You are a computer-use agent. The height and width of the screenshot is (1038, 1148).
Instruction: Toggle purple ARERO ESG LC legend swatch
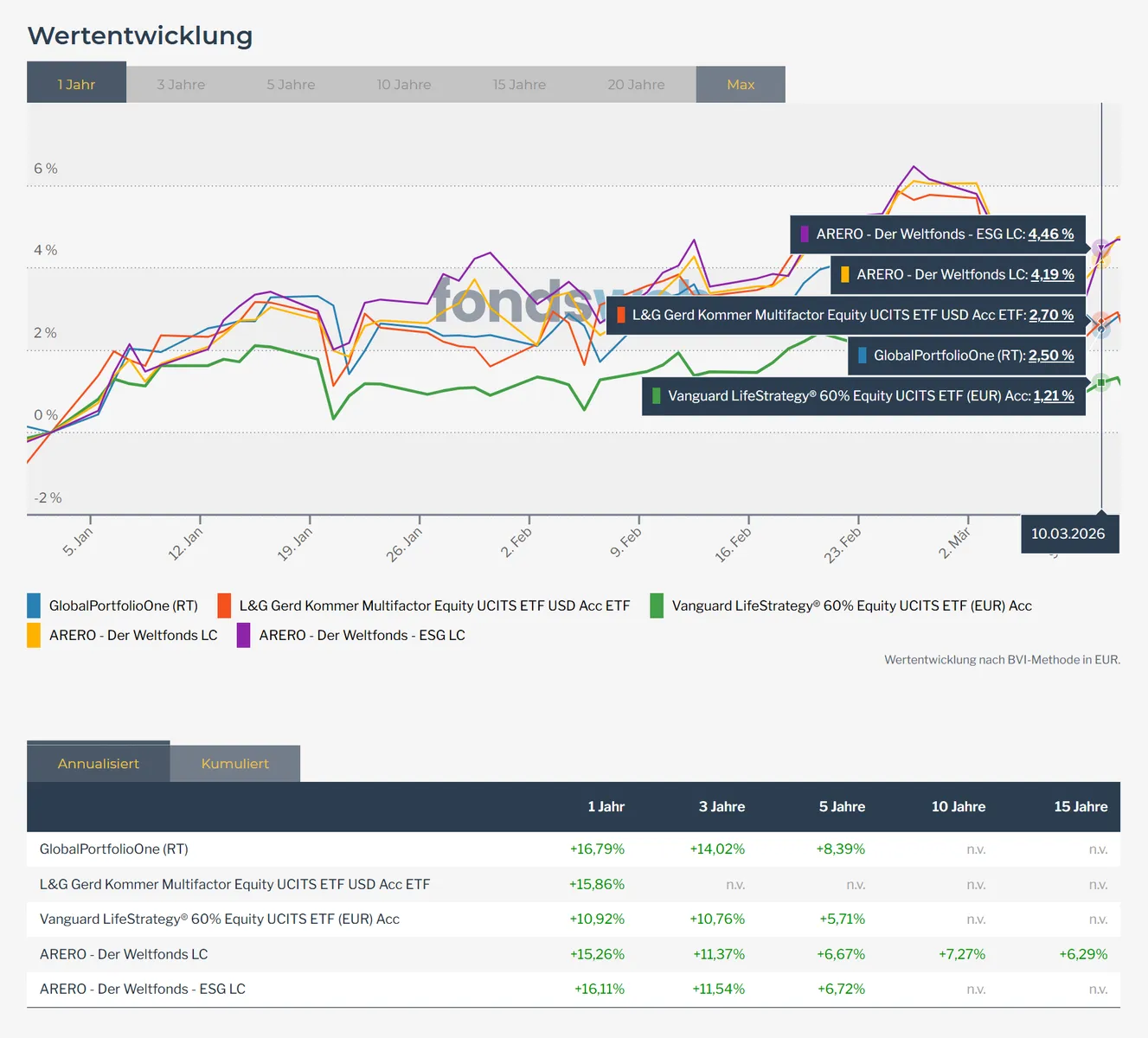[244, 635]
